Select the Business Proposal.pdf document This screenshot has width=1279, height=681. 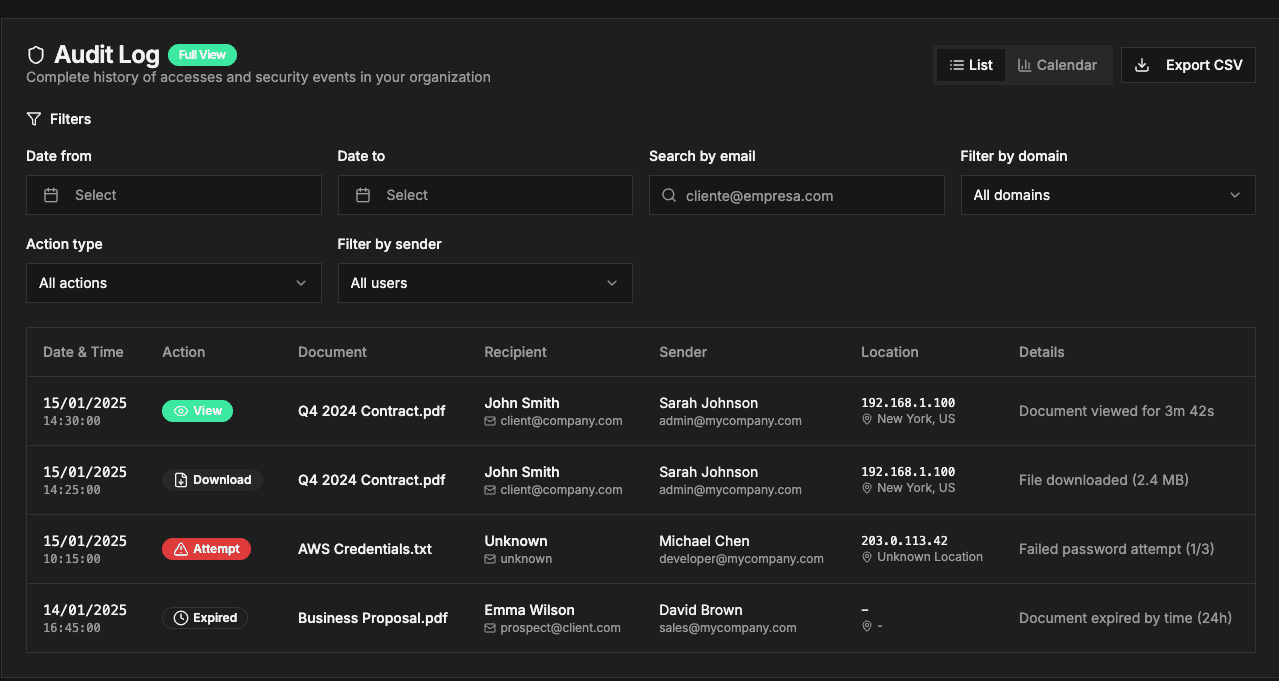coord(372,618)
